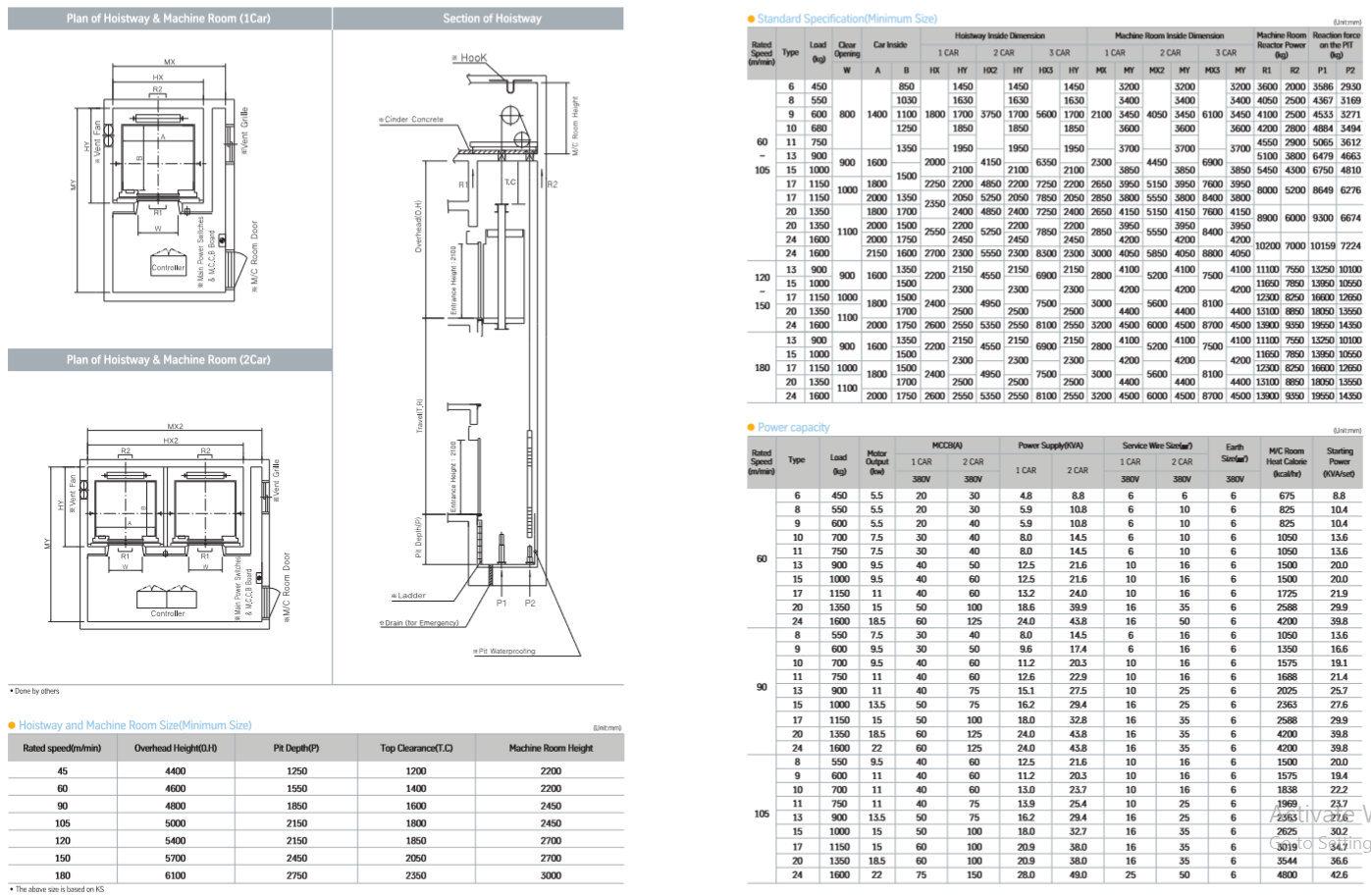Click the orange bullet beside Power capacity
Screen dimensions: 1371x896
pyautogui.click(x=751, y=428)
